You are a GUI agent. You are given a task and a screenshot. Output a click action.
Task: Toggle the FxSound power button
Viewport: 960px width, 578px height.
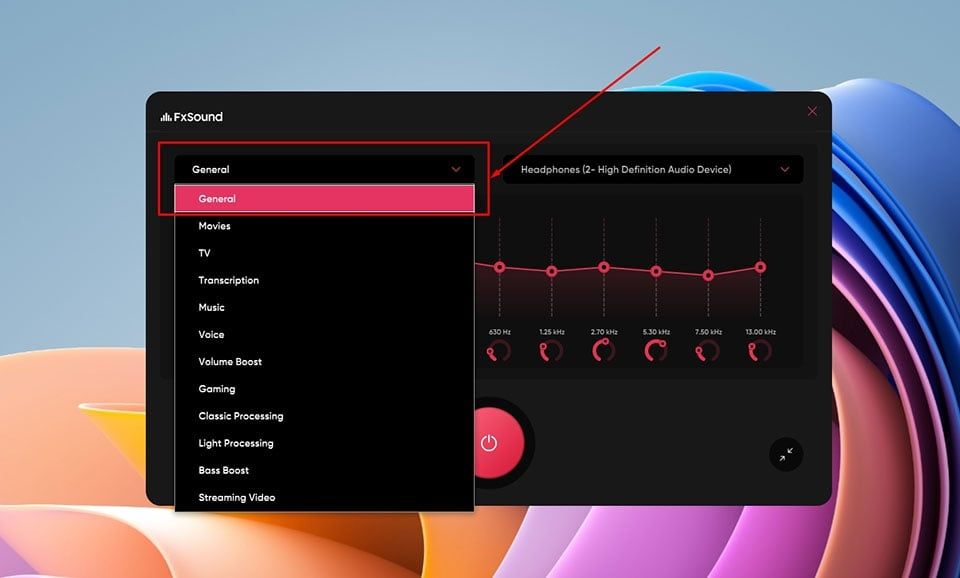(x=489, y=443)
